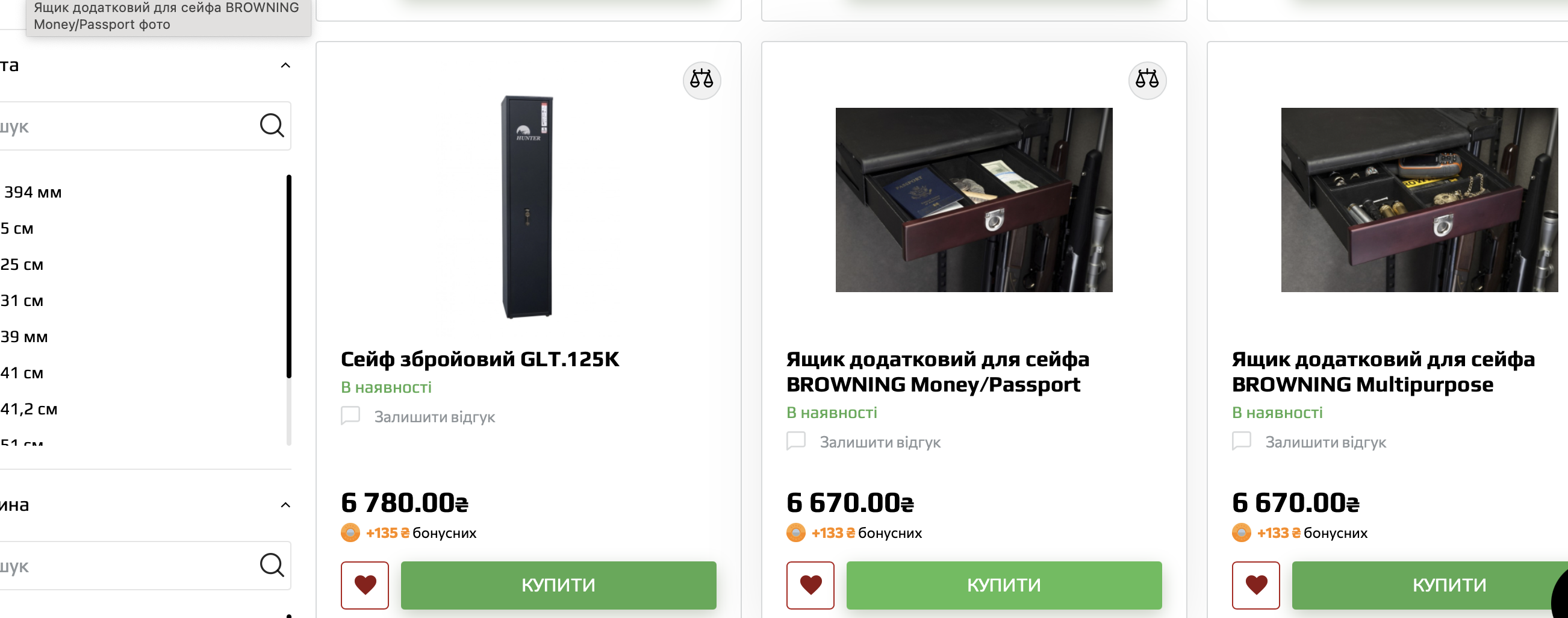1568x618 pixels.
Task: Click heart icon for BROWNING Multipurpose drawer
Action: pyautogui.click(x=1255, y=584)
